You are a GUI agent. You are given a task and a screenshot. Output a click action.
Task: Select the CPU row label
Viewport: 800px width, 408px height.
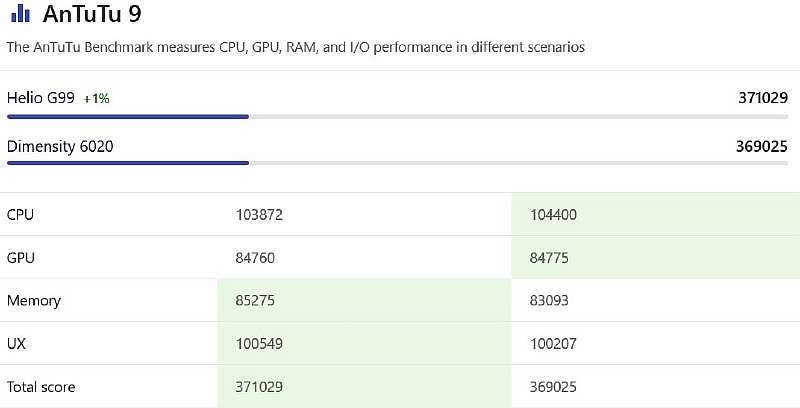[21, 215]
